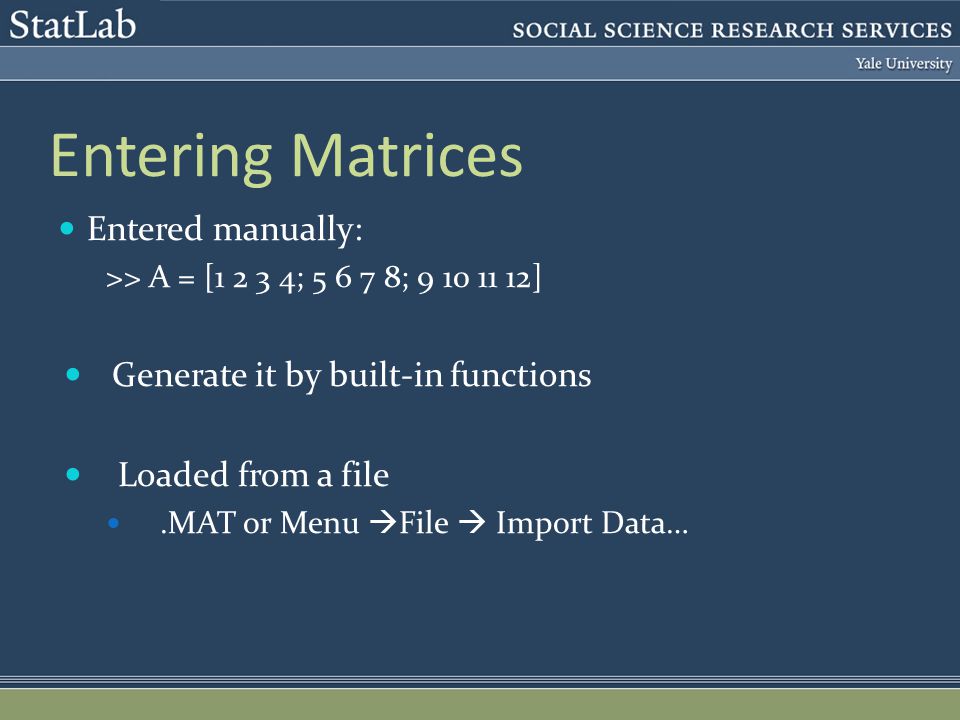The height and width of the screenshot is (720, 960).
Task: Click the blue sub-bullet before .MAT
Action: point(113,523)
